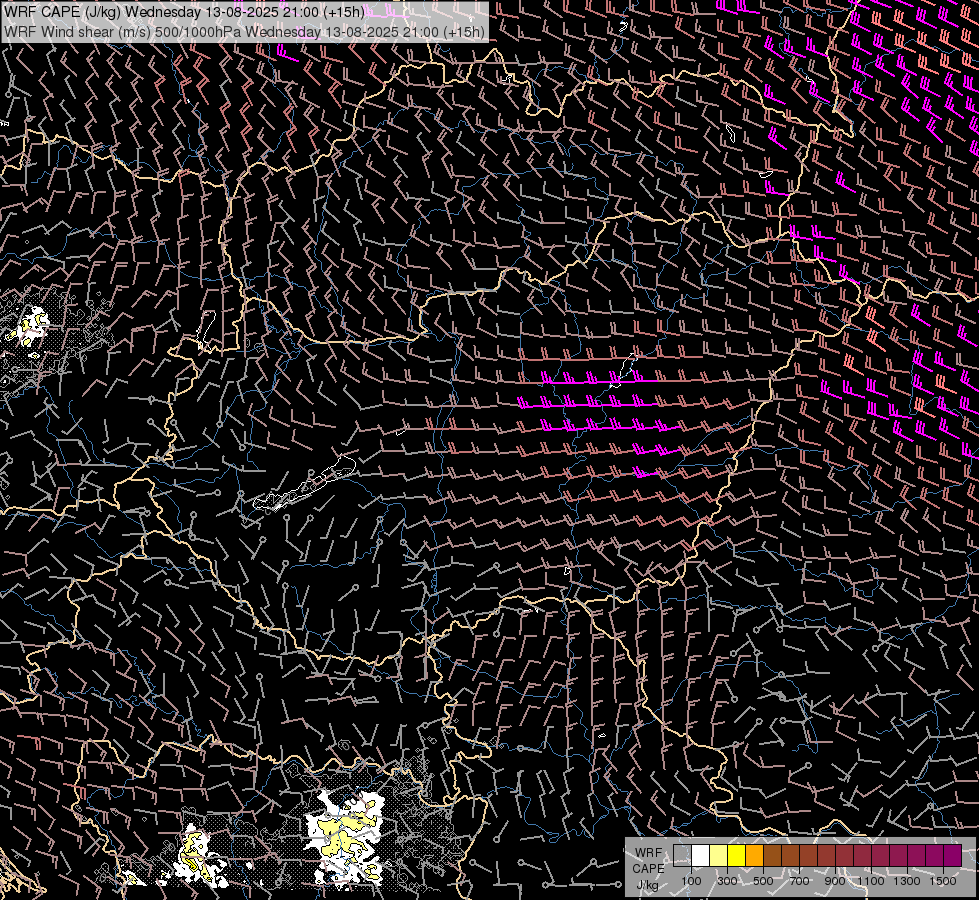Click the legend label '500'
This screenshot has height=900, width=979.
(x=763, y=881)
